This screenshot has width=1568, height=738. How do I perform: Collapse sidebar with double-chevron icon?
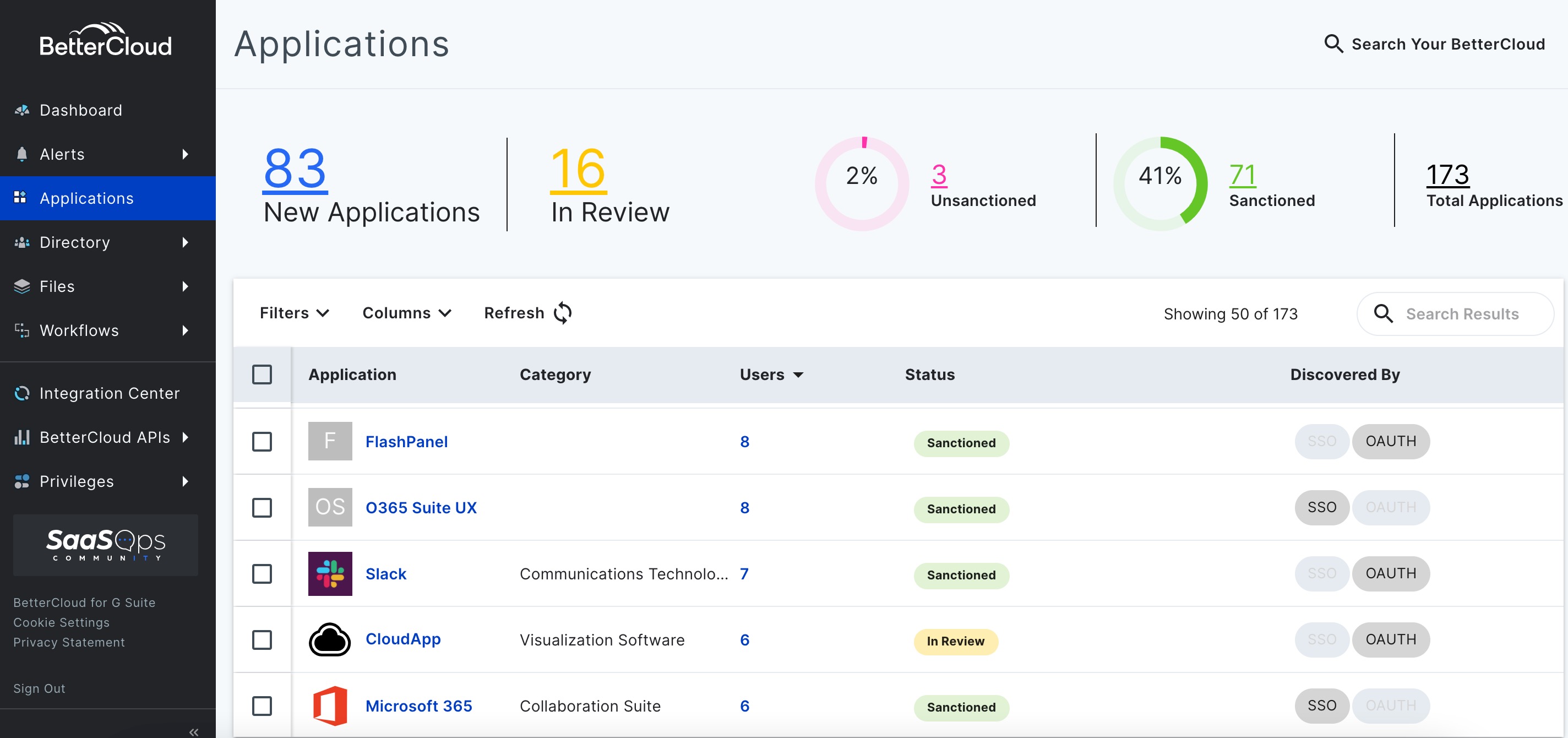pos(194,731)
